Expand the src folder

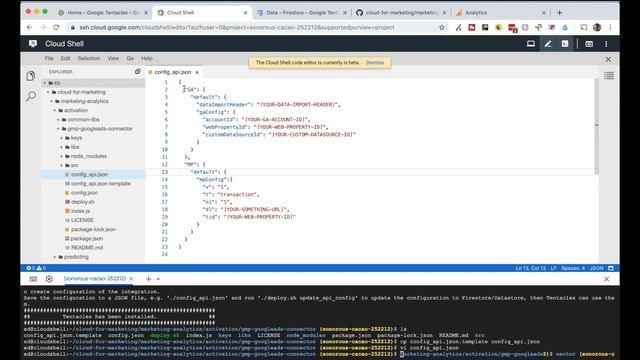[x=71, y=165]
